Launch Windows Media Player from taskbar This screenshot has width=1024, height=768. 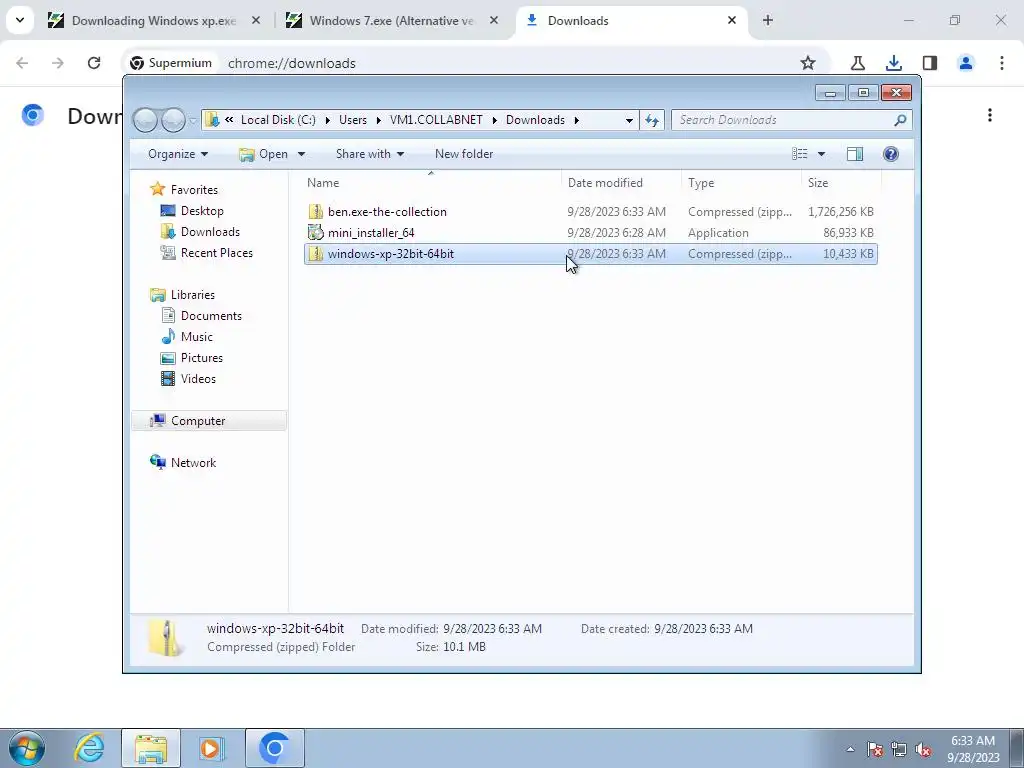tap(212, 748)
